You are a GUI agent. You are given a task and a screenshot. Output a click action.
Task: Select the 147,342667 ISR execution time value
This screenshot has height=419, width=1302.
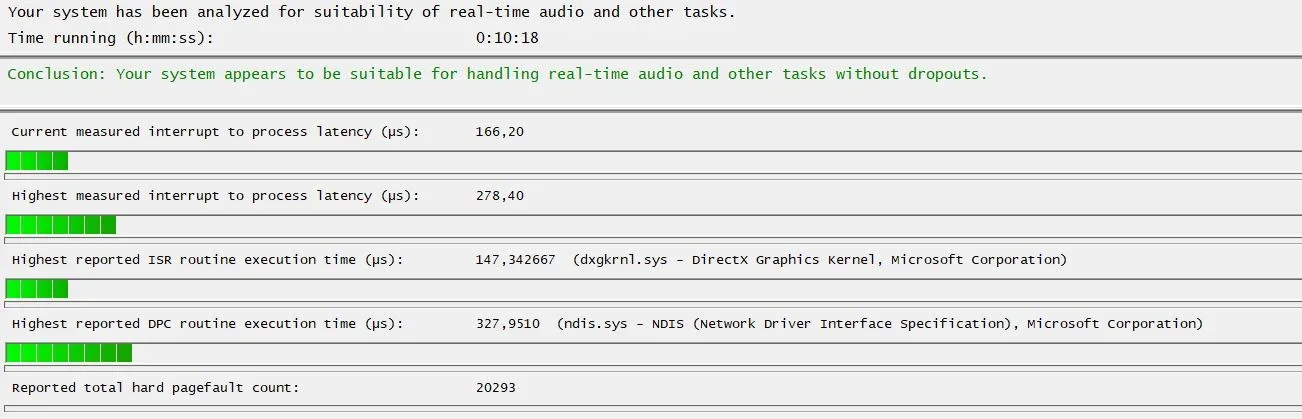[x=515, y=260]
